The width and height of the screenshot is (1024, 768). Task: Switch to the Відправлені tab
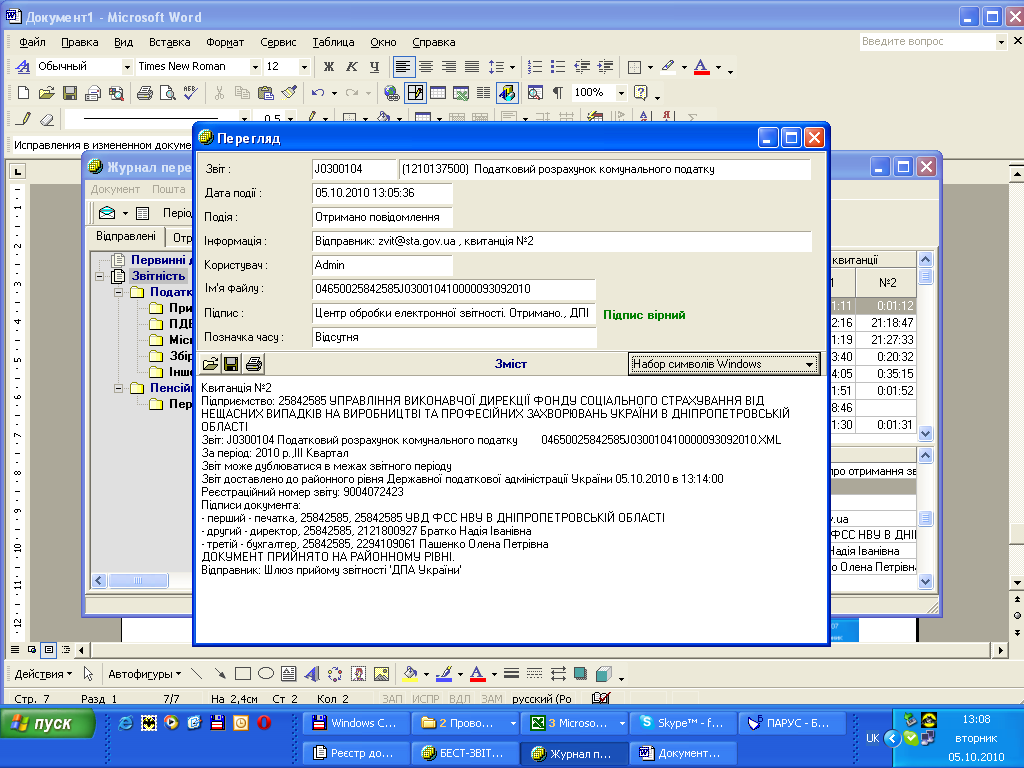(125, 237)
